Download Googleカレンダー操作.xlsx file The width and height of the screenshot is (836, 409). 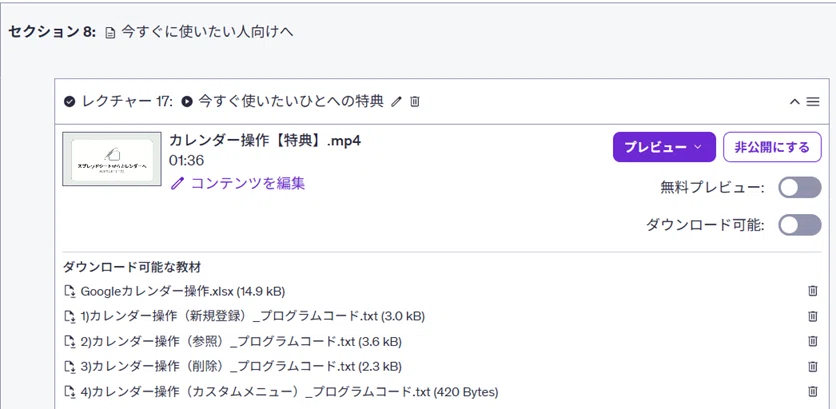[174, 291]
